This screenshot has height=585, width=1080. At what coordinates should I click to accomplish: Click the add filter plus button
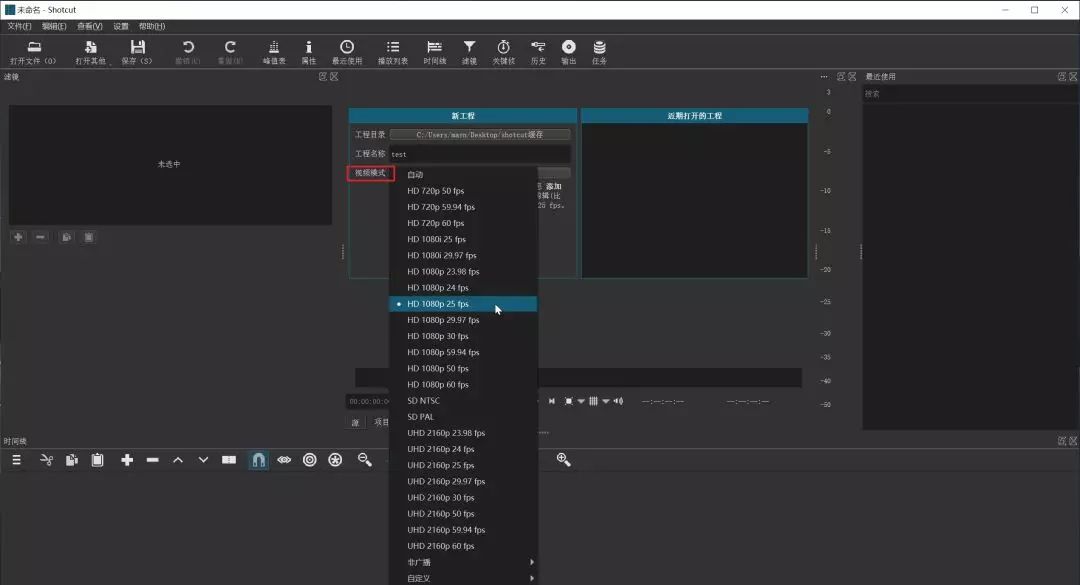tap(19, 237)
